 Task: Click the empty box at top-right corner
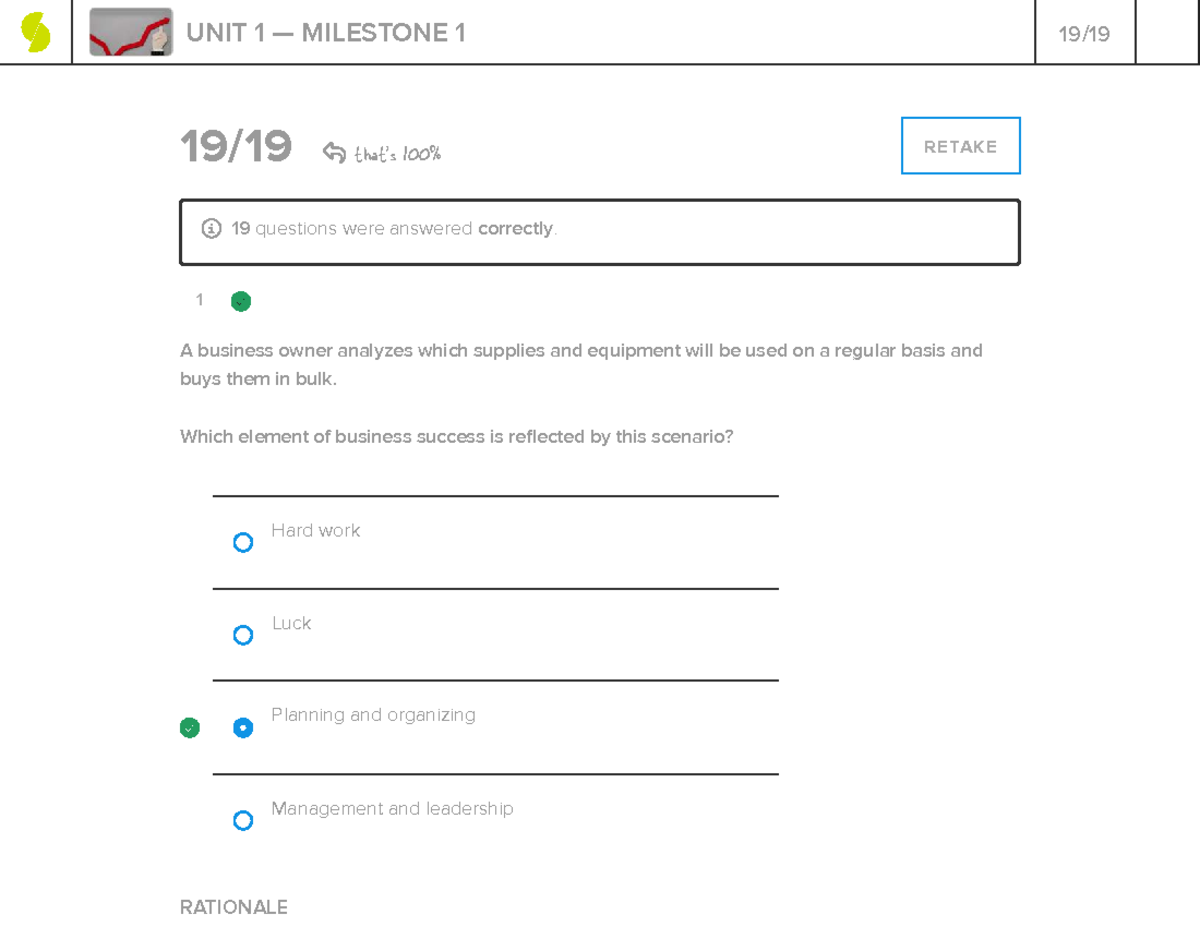click(x=1167, y=33)
